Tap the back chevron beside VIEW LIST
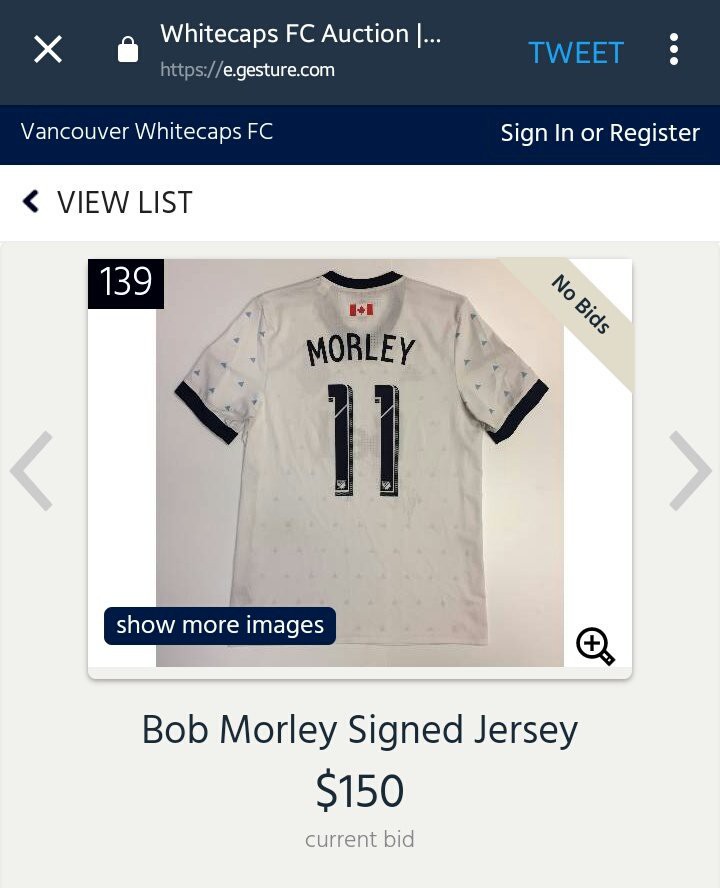 (31, 201)
